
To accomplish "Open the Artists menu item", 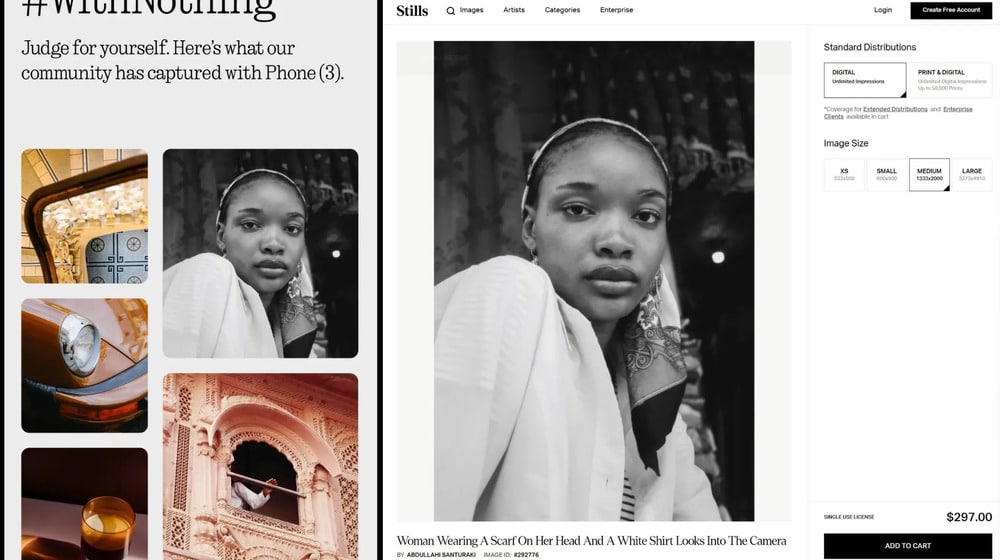I will (x=514, y=10).
